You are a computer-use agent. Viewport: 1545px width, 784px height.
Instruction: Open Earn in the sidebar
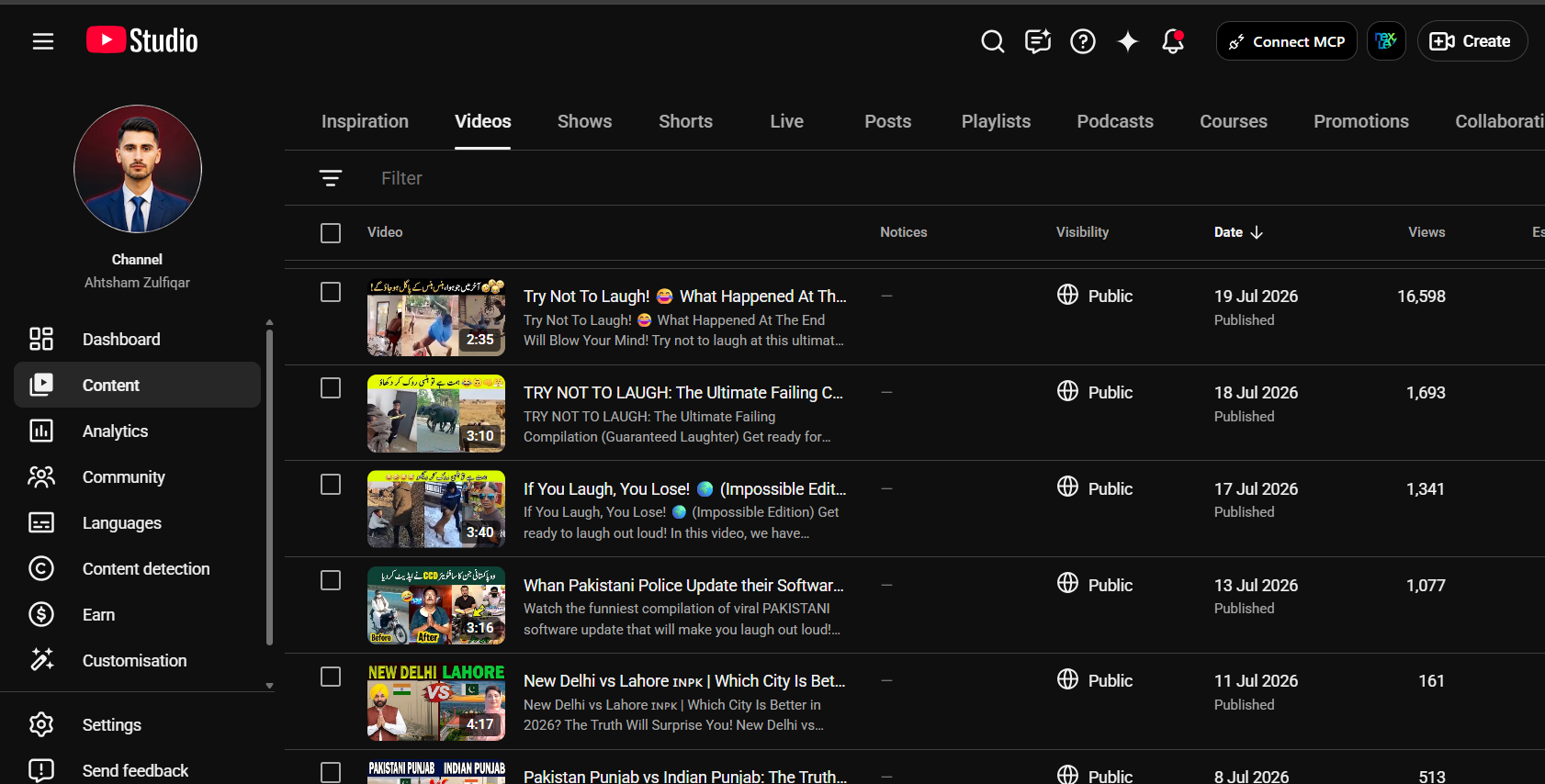click(x=138, y=615)
